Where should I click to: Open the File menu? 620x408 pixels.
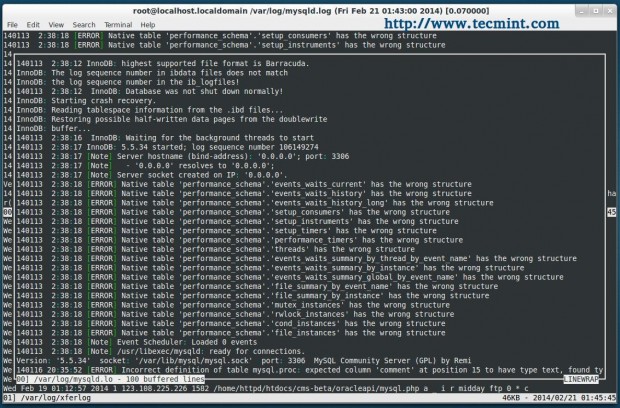click(12, 25)
